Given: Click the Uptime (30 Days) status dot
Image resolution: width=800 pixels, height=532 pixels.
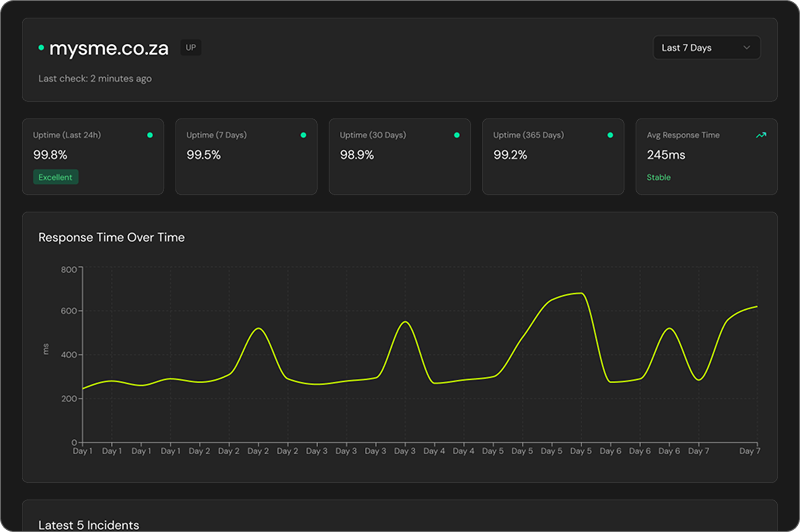Looking at the screenshot, I should click(457, 135).
